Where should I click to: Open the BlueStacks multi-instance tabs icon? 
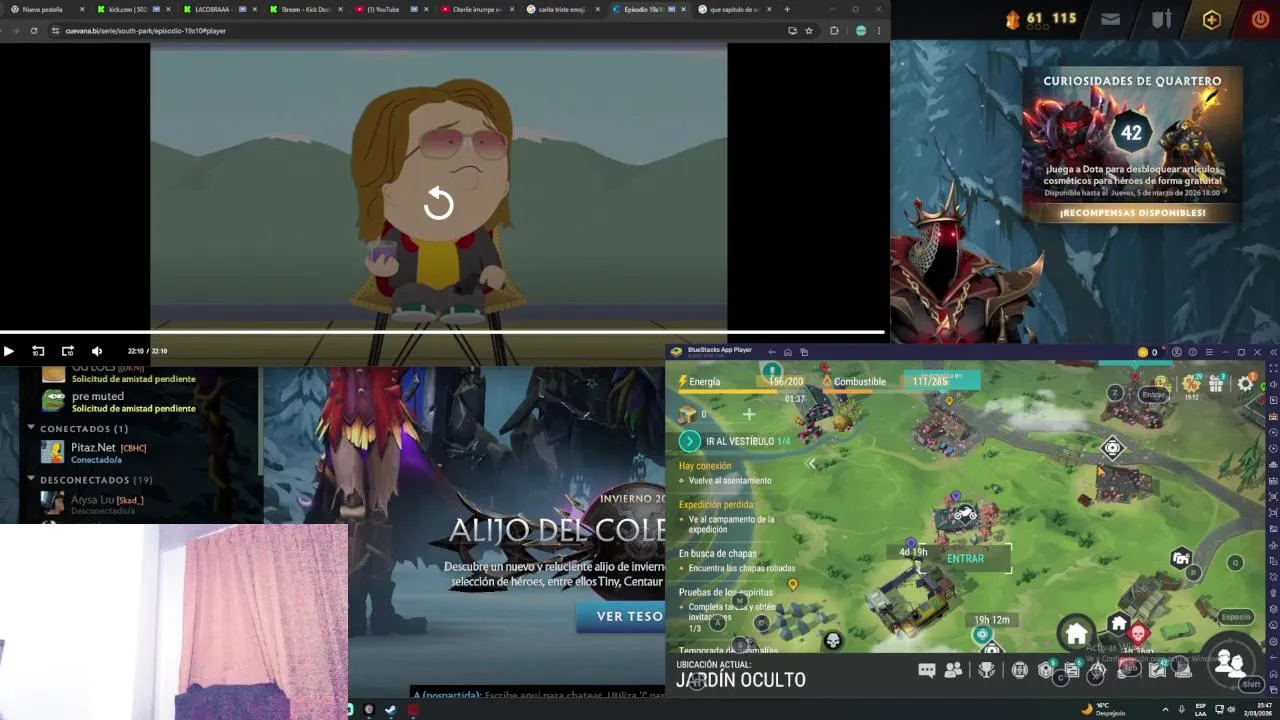pyautogui.click(x=803, y=352)
